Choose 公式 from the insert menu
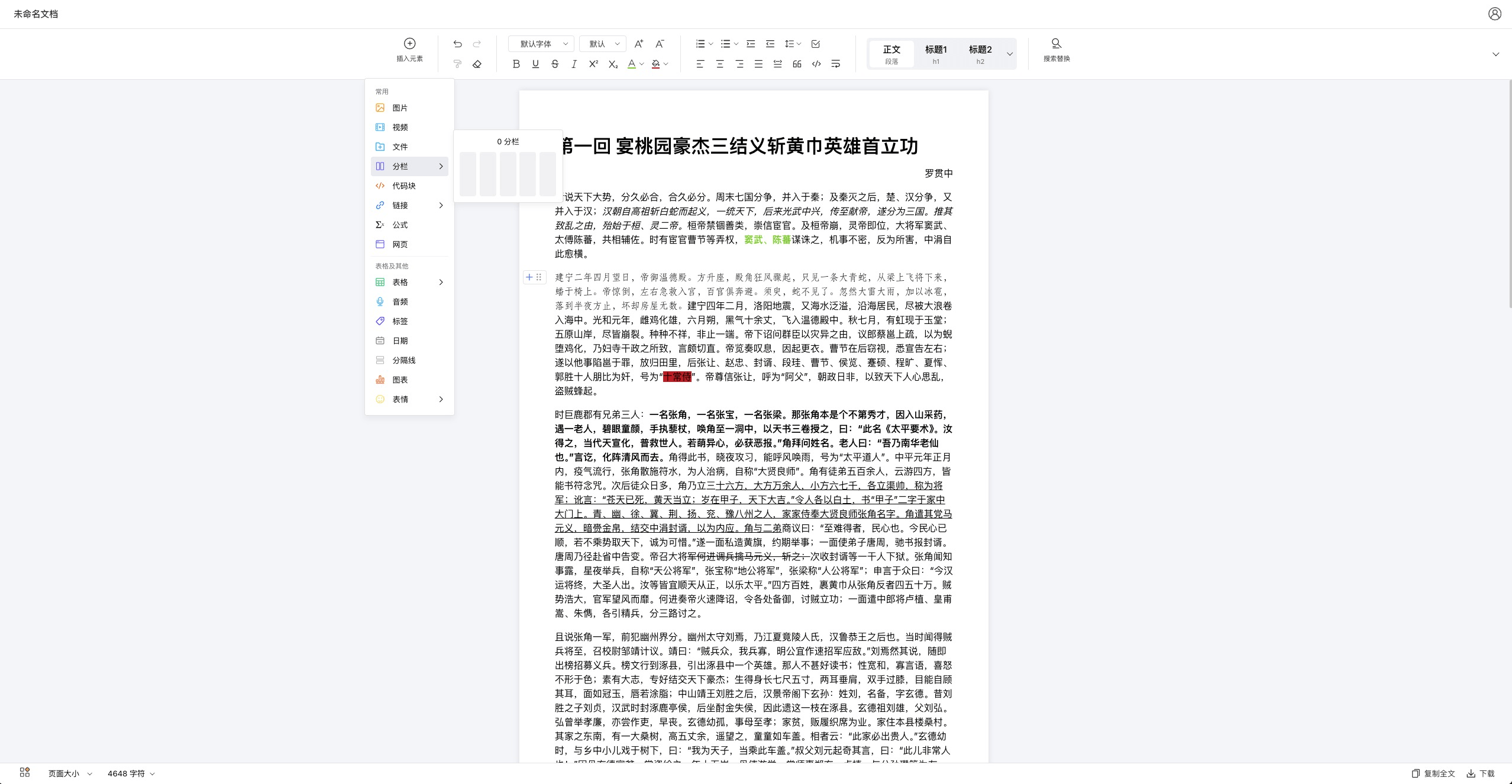Image resolution: width=1512 pixels, height=784 pixels. (409, 225)
